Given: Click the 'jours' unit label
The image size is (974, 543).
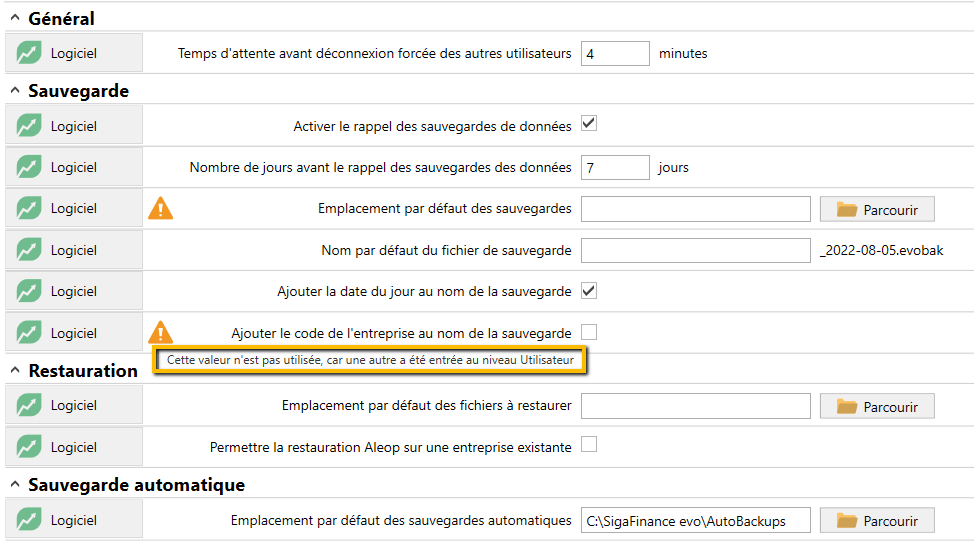Looking at the screenshot, I should coord(674,168).
